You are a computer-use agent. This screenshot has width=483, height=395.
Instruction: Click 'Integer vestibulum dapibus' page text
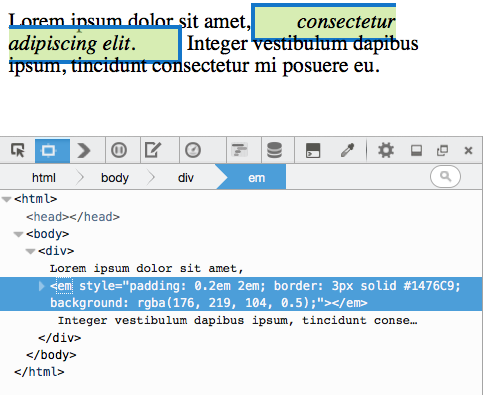(x=302, y=44)
